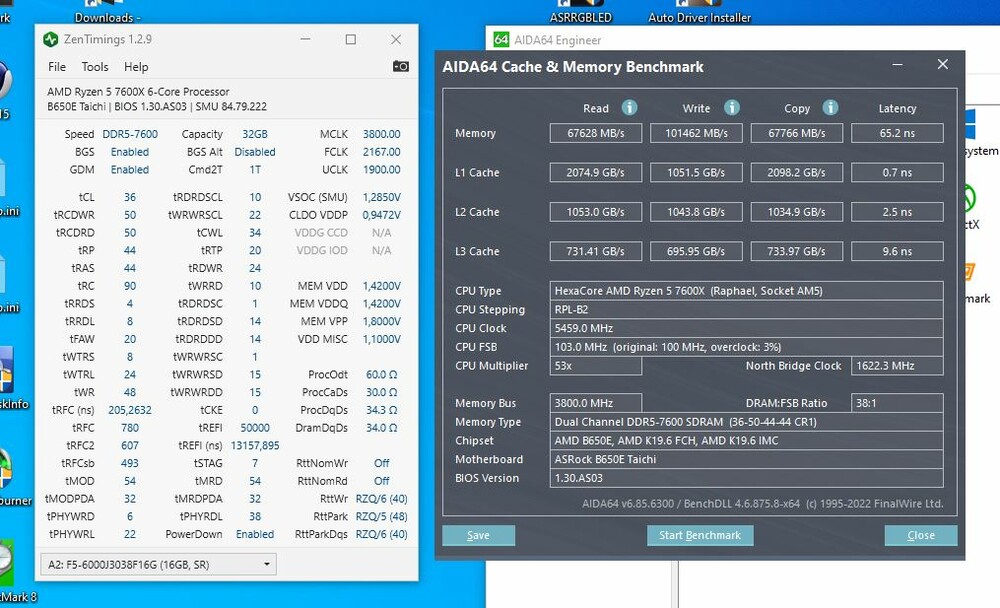Click the North Bridge Clock value 1622.3 MHz
The height and width of the screenshot is (608, 1000).
point(897,366)
